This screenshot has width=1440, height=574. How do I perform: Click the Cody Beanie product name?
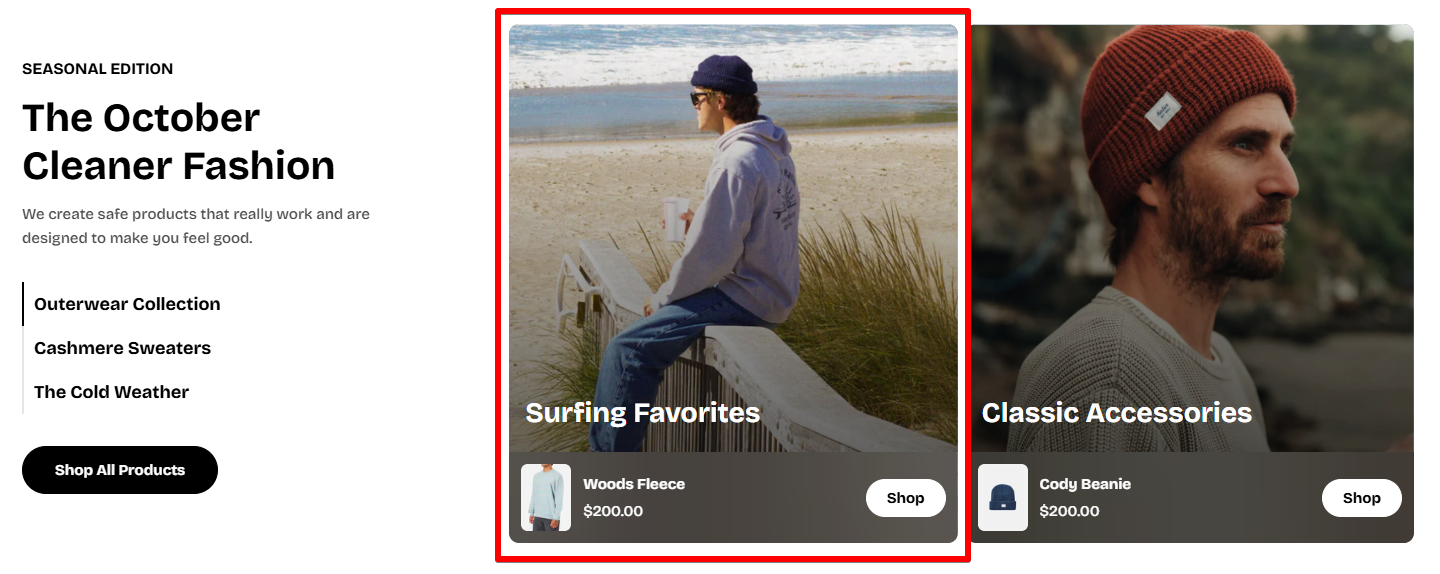tap(1085, 484)
